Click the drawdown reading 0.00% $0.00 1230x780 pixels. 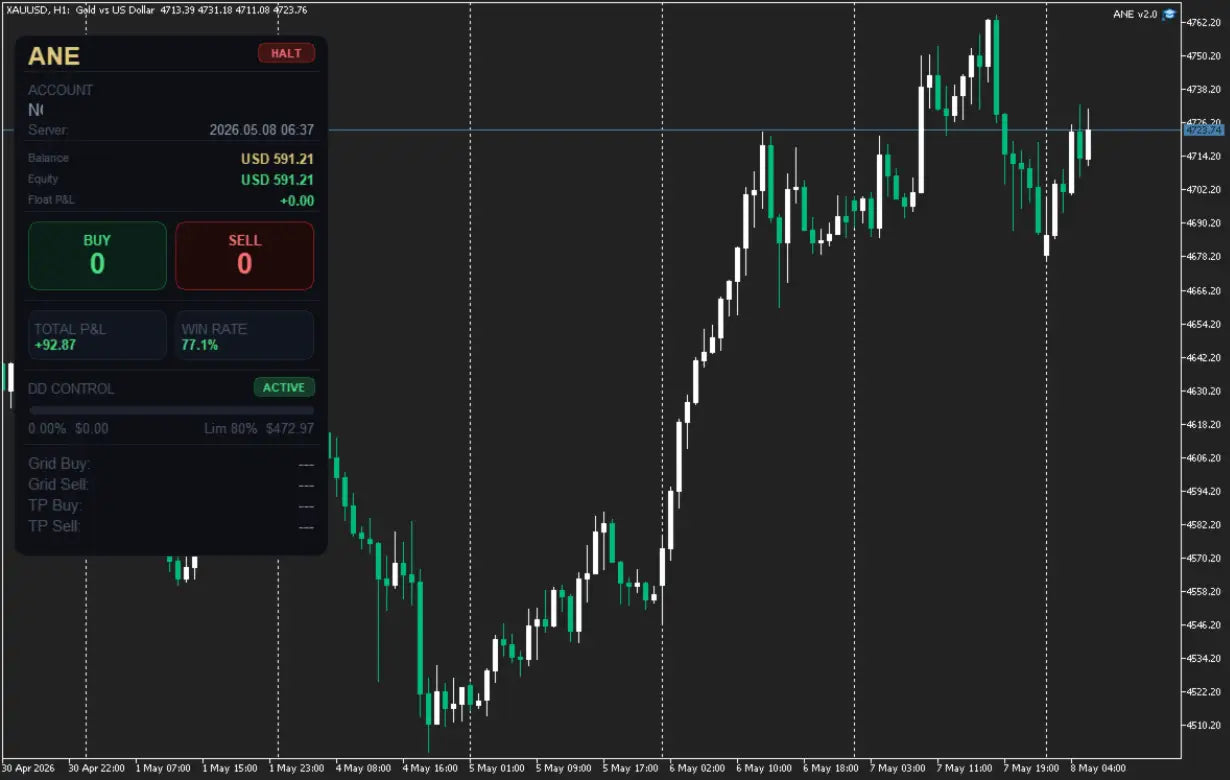(x=68, y=428)
